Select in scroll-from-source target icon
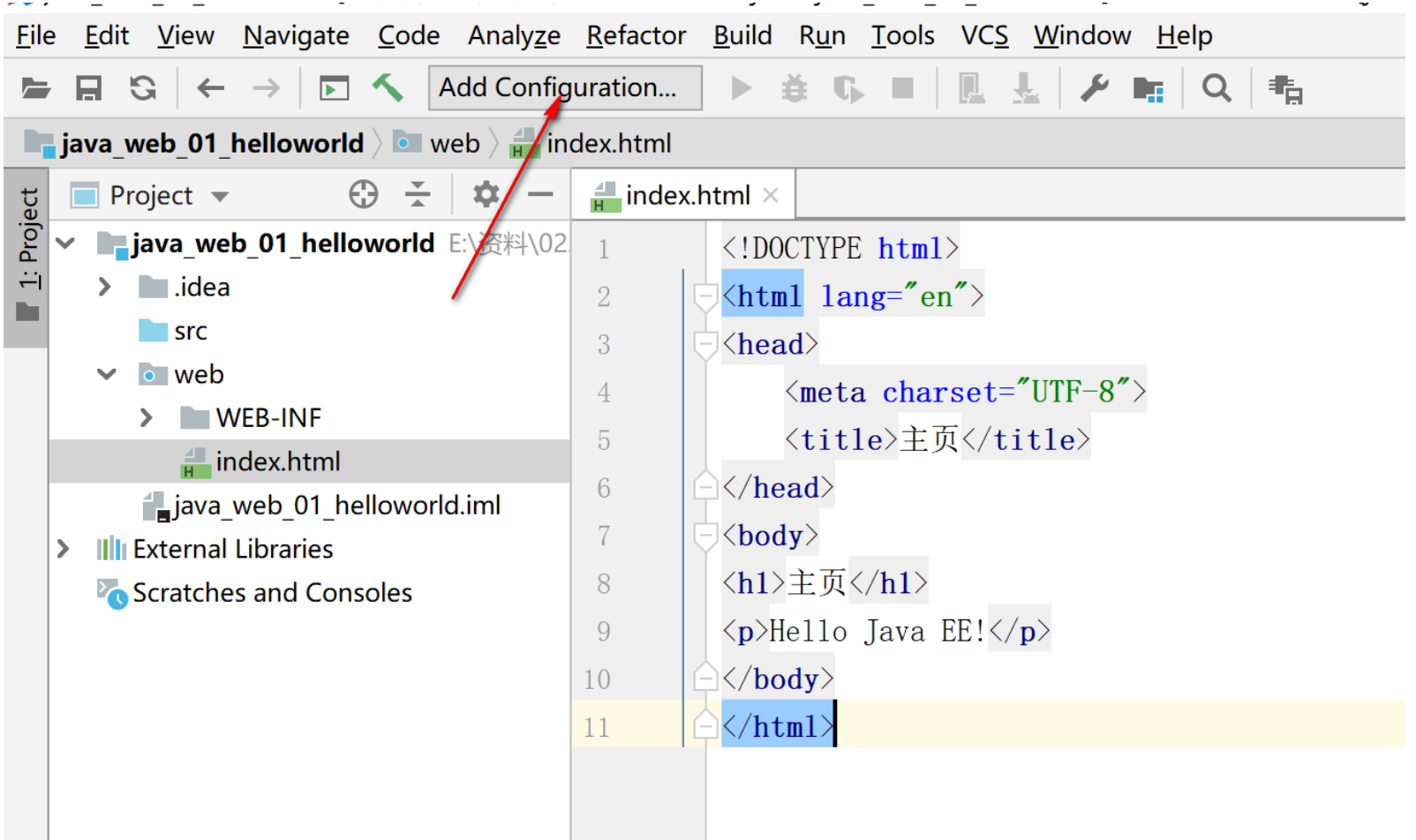The width and height of the screenshot is (1416, 840). (362, 194)
